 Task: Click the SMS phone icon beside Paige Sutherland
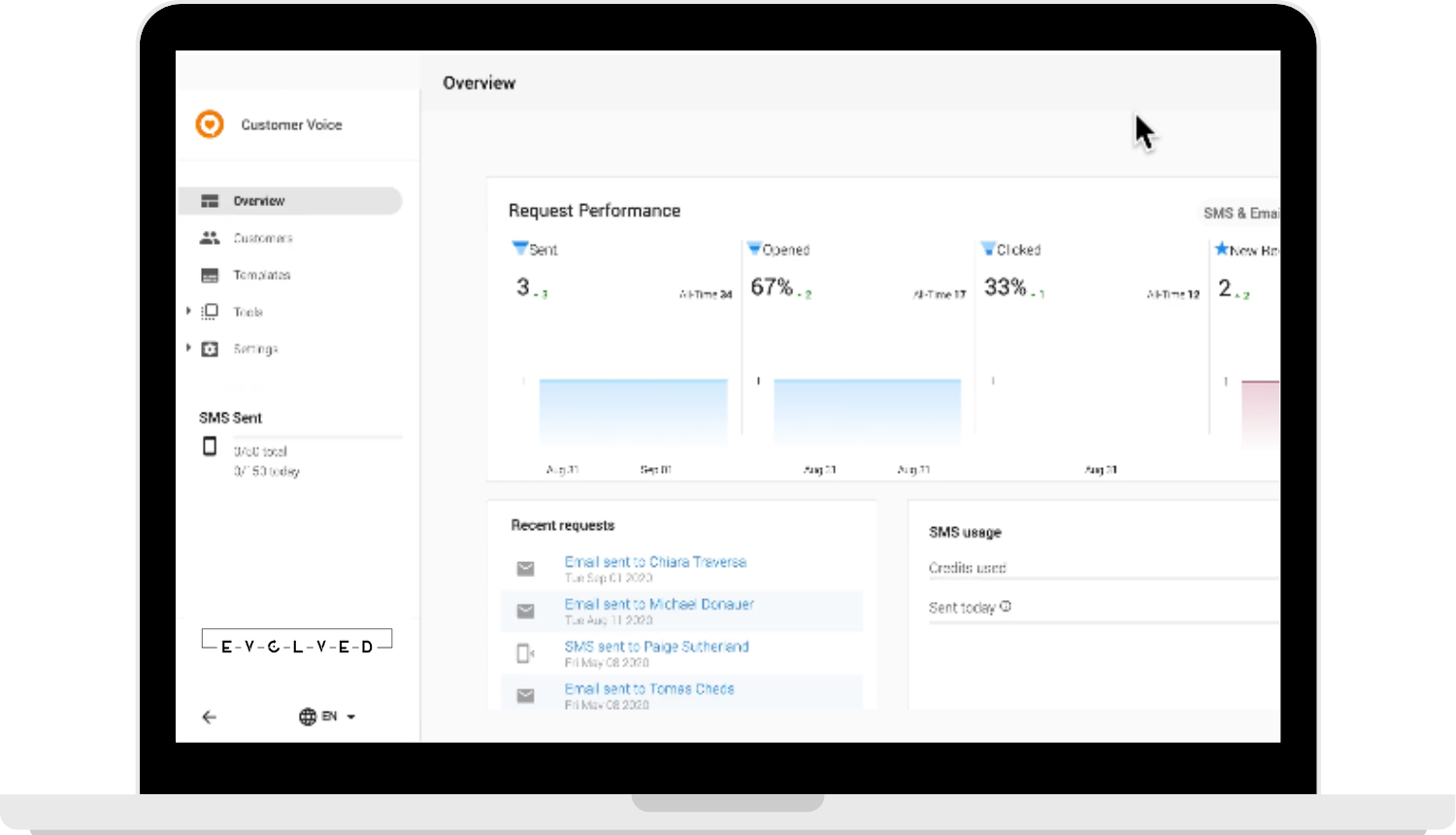[x=525, y=652]
